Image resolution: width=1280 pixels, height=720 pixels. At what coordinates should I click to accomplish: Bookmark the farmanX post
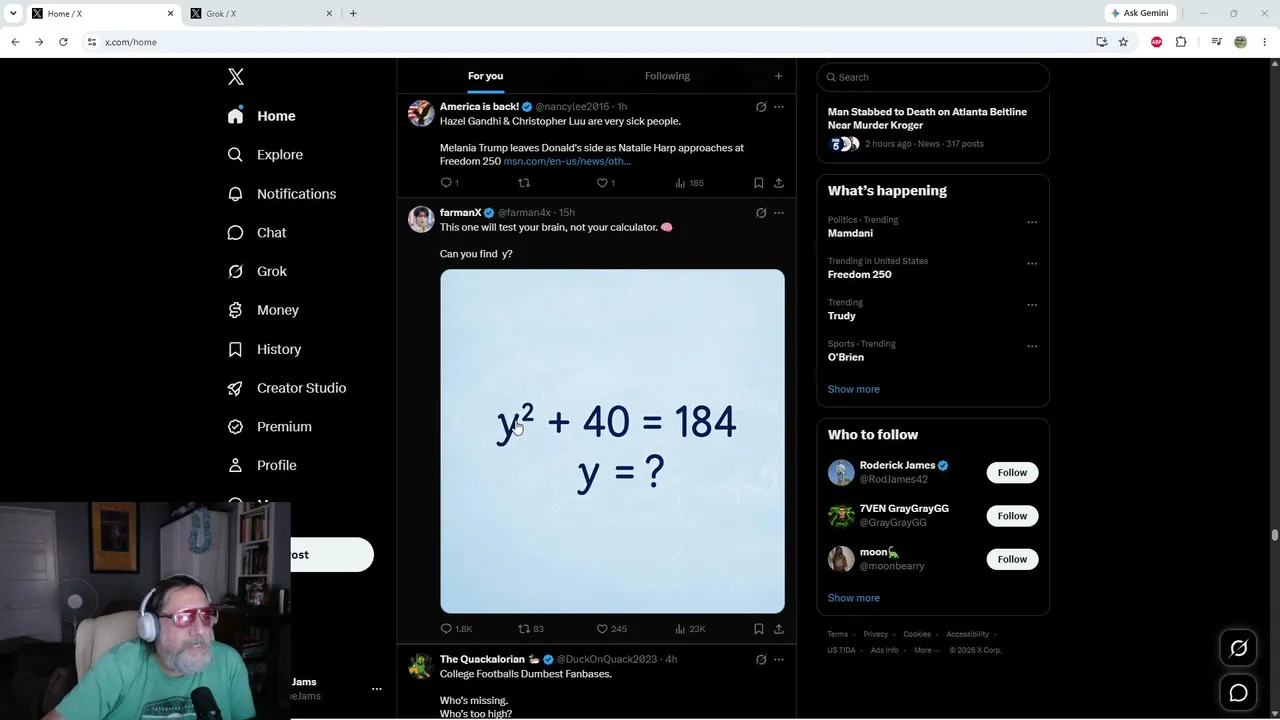click(x=758, y=629)
